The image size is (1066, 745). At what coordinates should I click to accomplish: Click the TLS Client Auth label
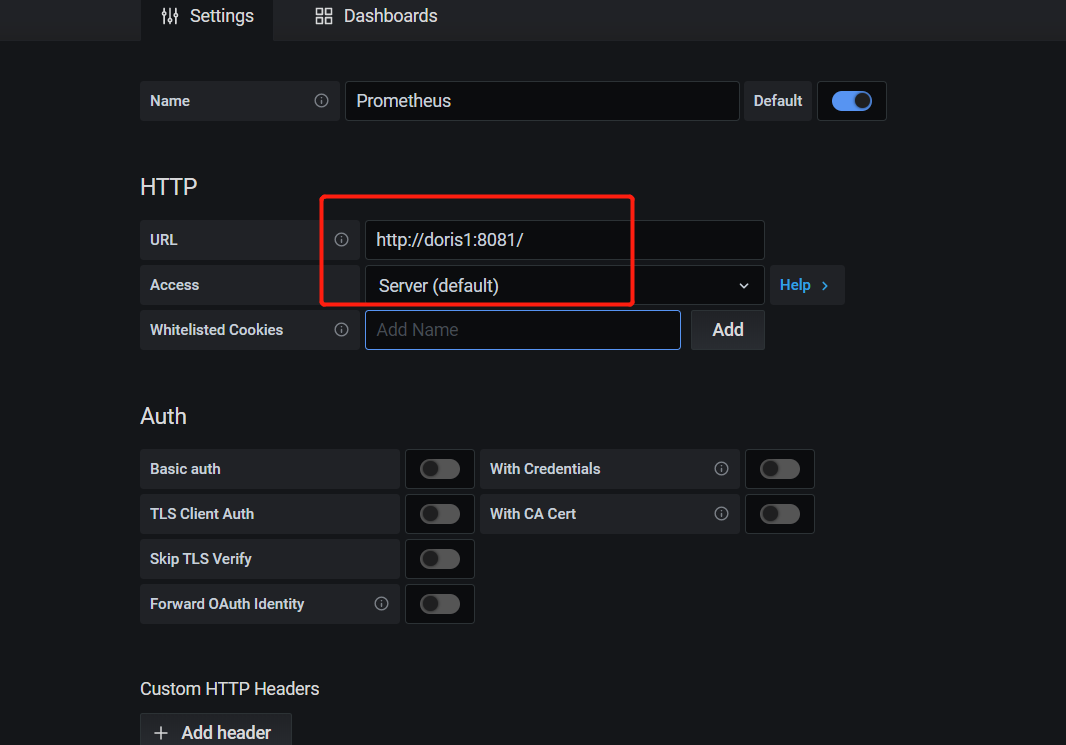[x=202, y=514]
